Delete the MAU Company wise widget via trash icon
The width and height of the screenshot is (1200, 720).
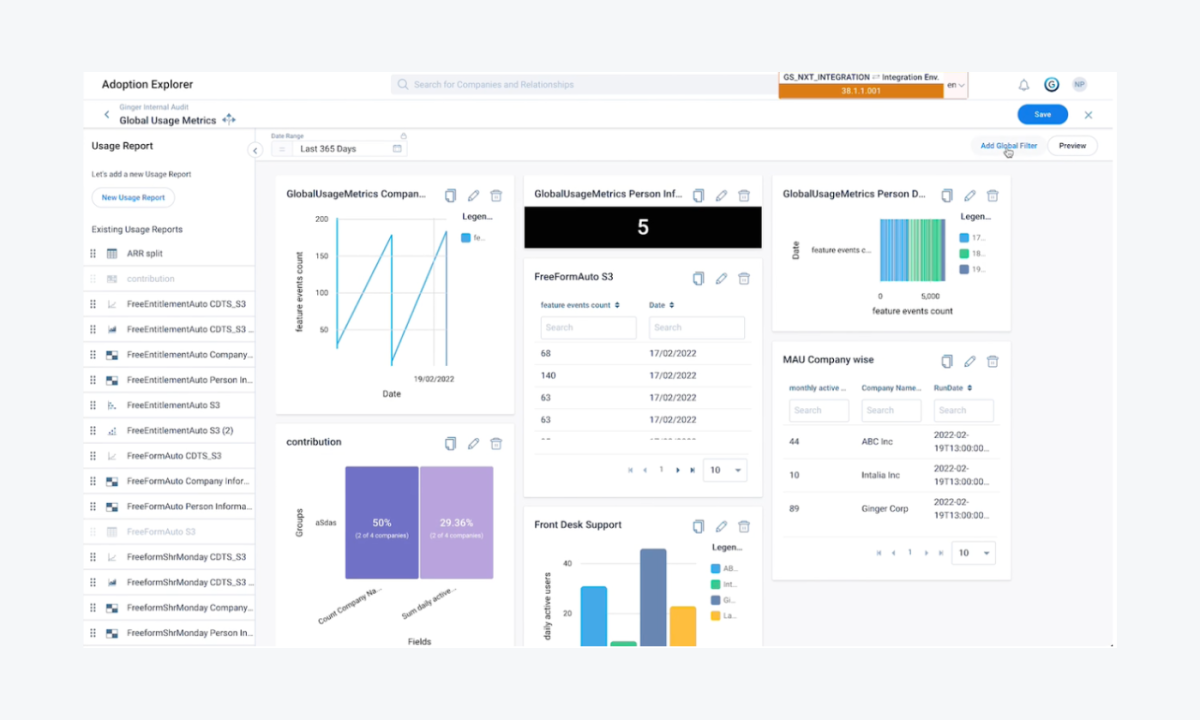[x=992, y=361]
